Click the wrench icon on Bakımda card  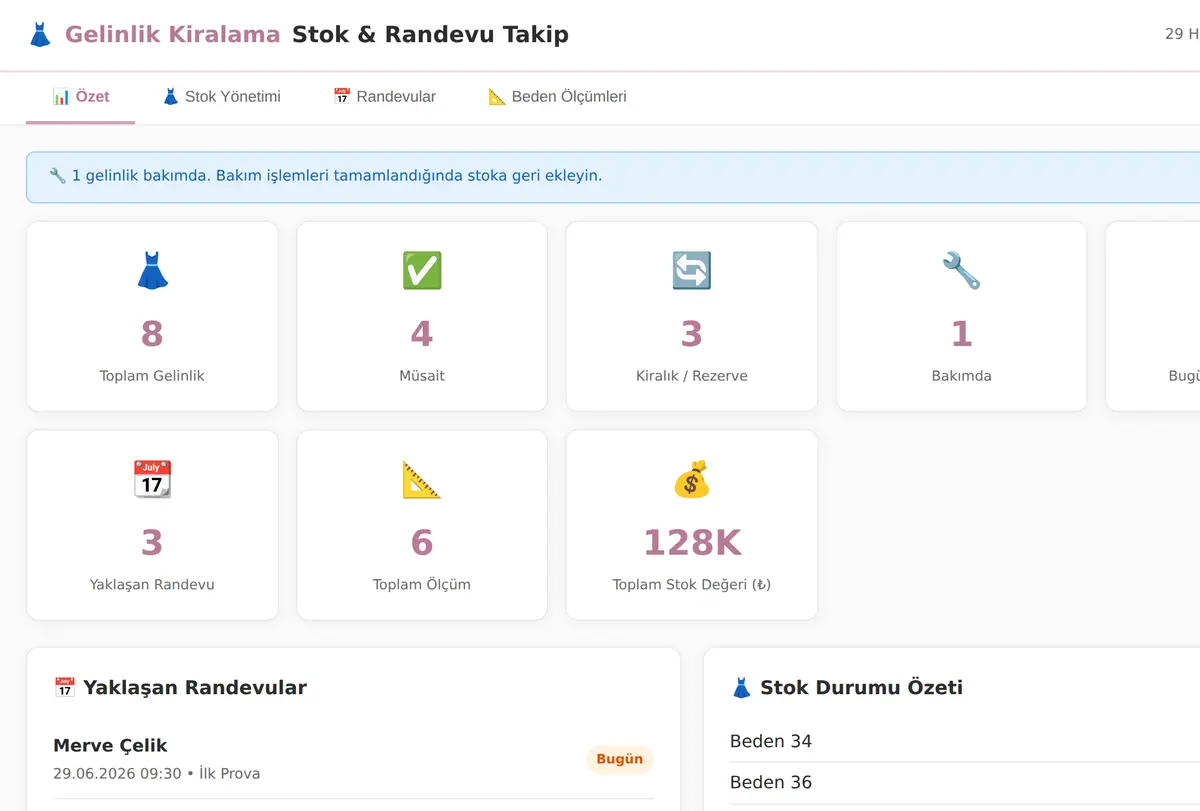(x=961, y=271)
